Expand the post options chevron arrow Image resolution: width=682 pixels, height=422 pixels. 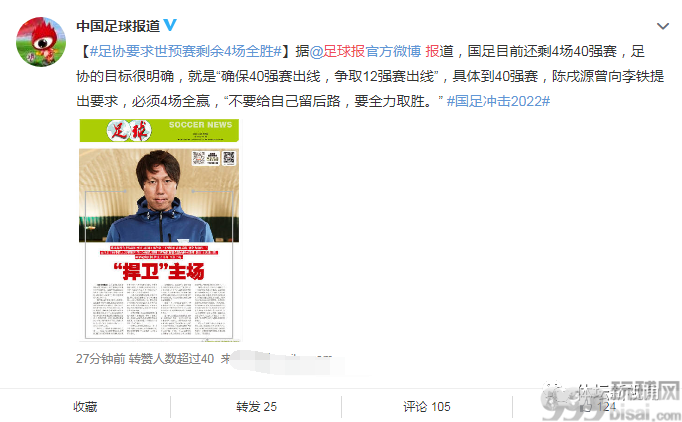pyautogui.click(x=662, y=27)
